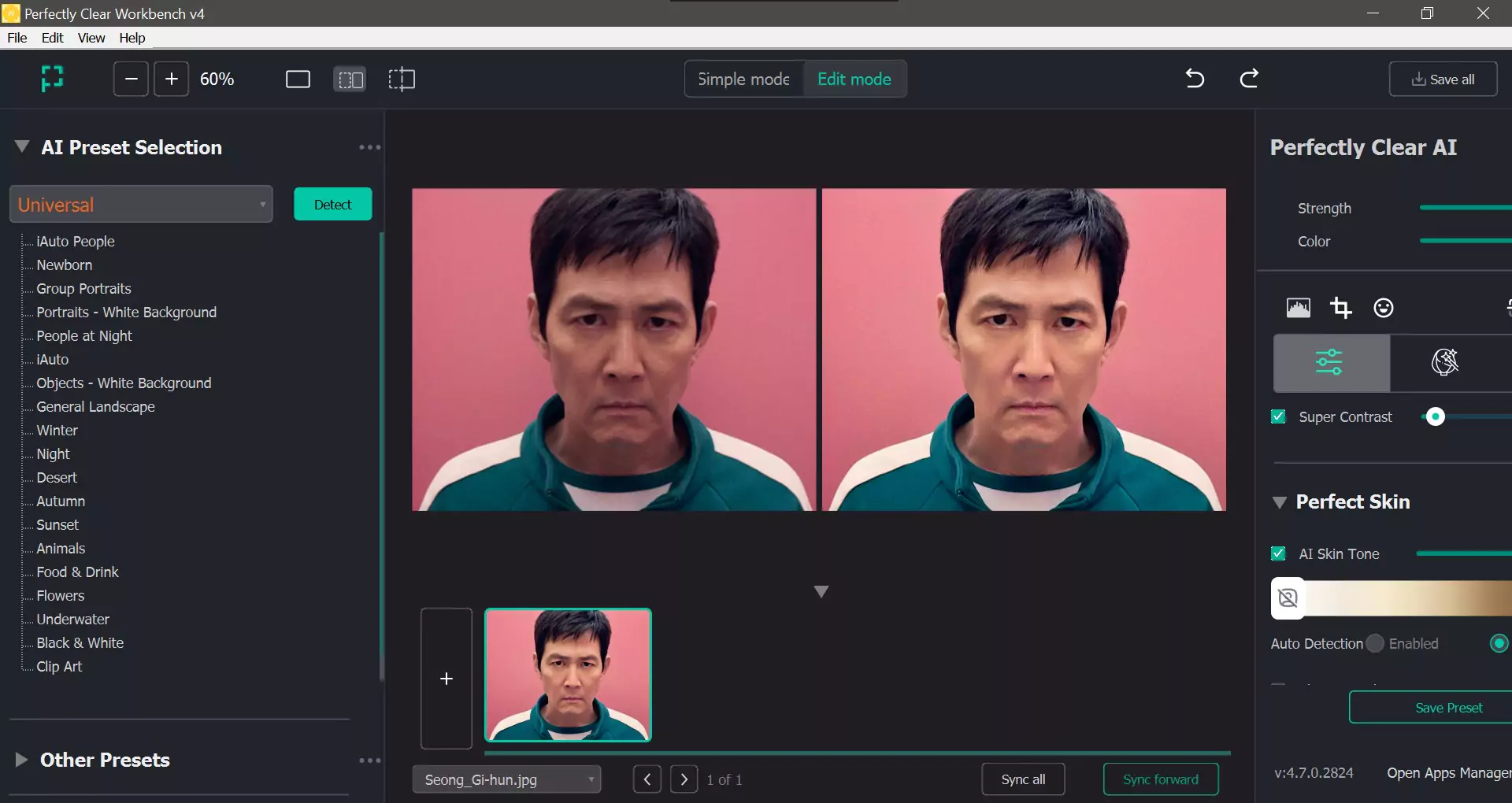Redo the last edit
Image resolution: width=1512 pixels, height=803 pixels.
[1249, 78]
